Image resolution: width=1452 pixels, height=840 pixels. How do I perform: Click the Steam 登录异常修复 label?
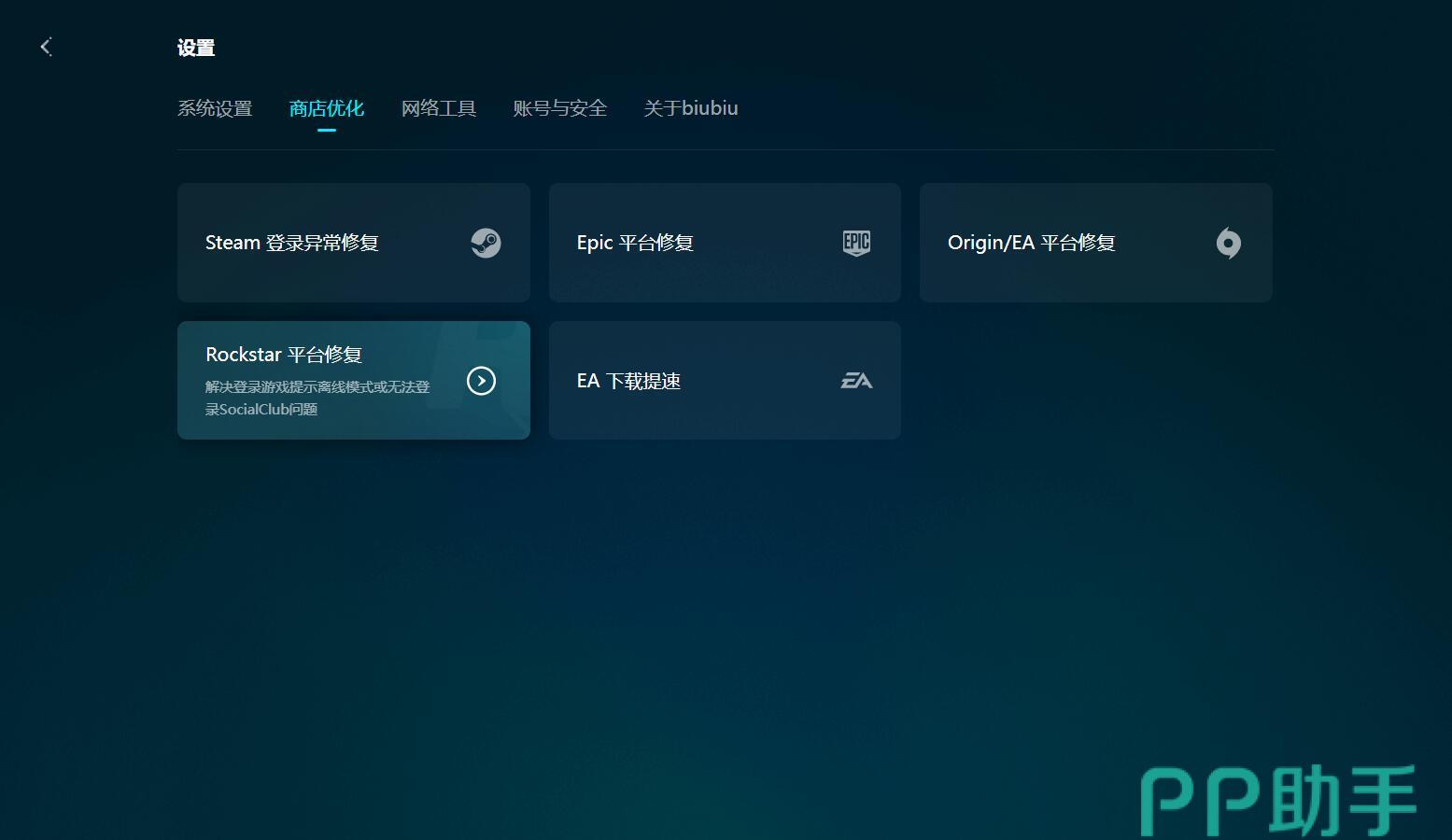coord(291,243)
